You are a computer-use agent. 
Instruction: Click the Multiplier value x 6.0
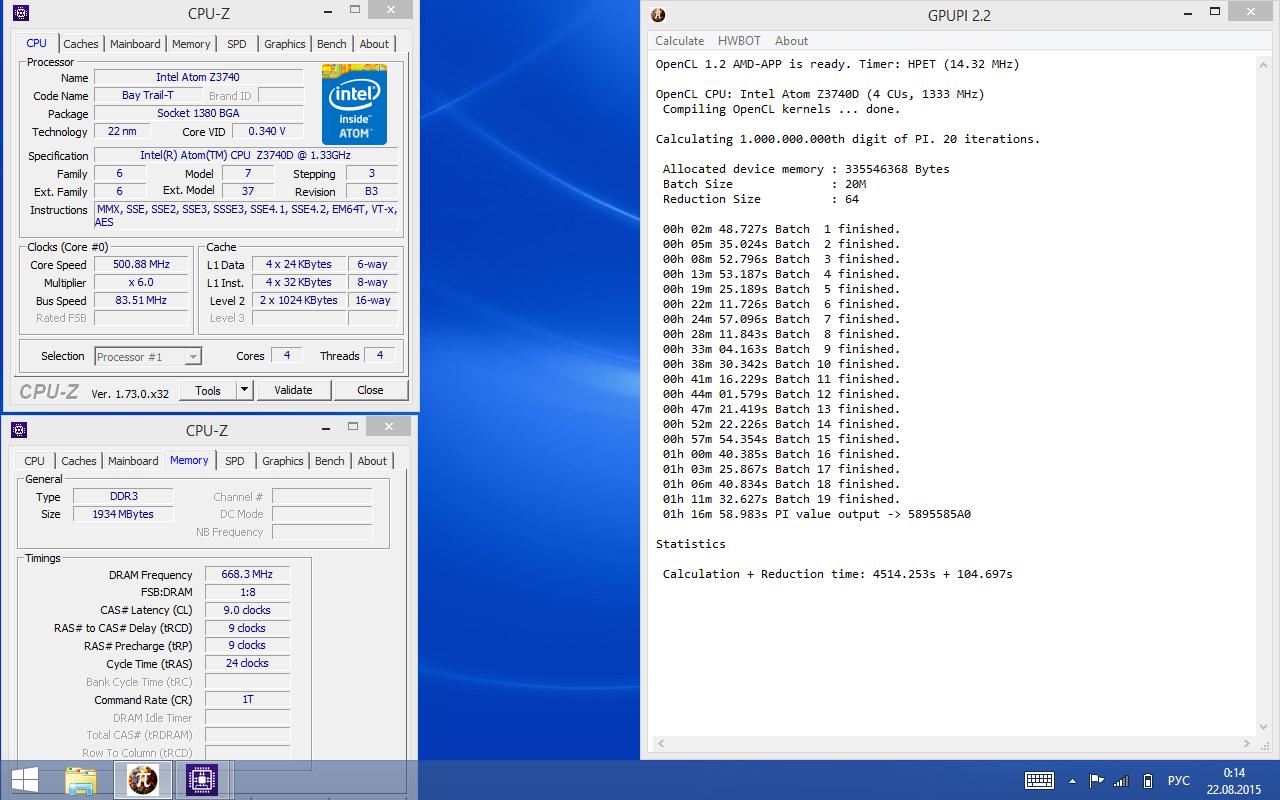tap(140, 283)
